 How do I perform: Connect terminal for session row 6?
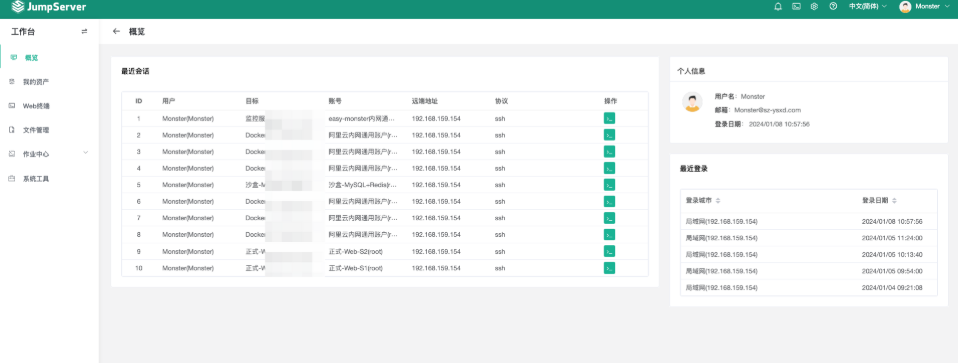click(x=609, y=201)
